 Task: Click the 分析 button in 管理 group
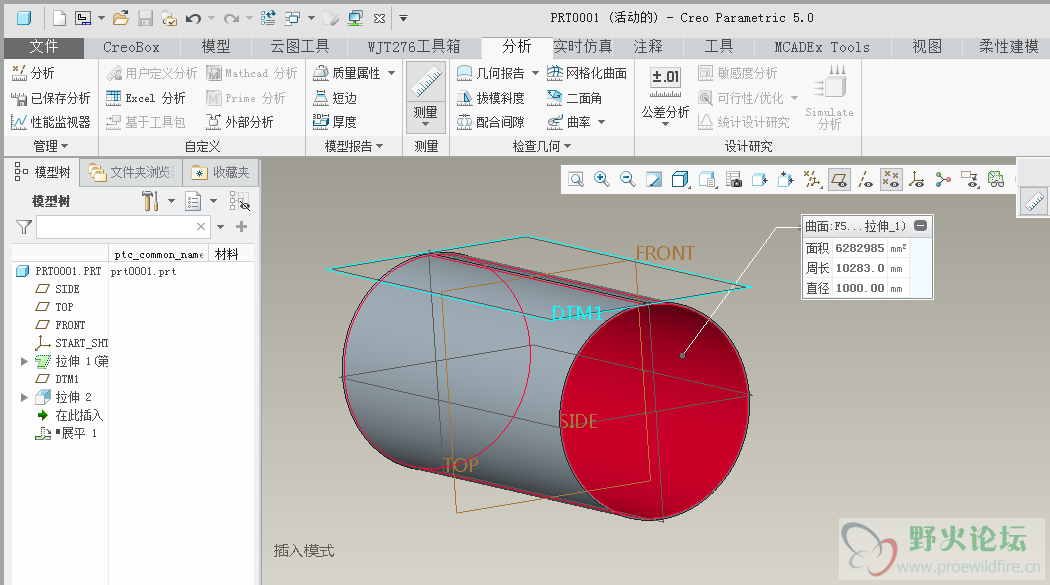click(33, 73)
